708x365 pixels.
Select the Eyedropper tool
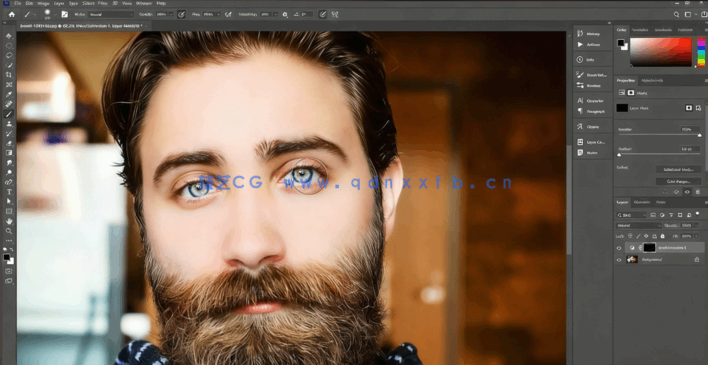pyautogui.click(x=9, y=94)
